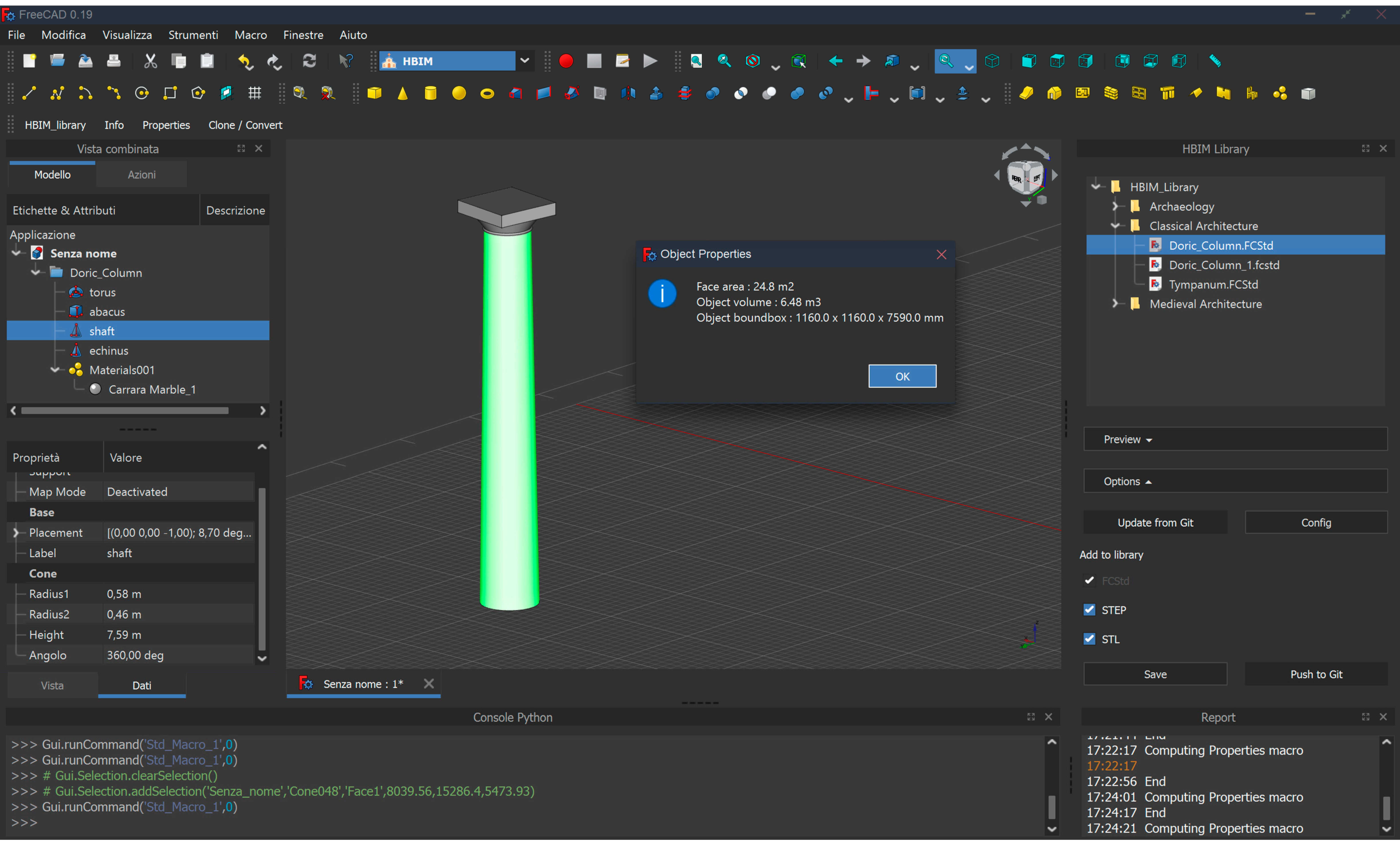Toggle the STEP export checkbox

(x=1089, y=610)
